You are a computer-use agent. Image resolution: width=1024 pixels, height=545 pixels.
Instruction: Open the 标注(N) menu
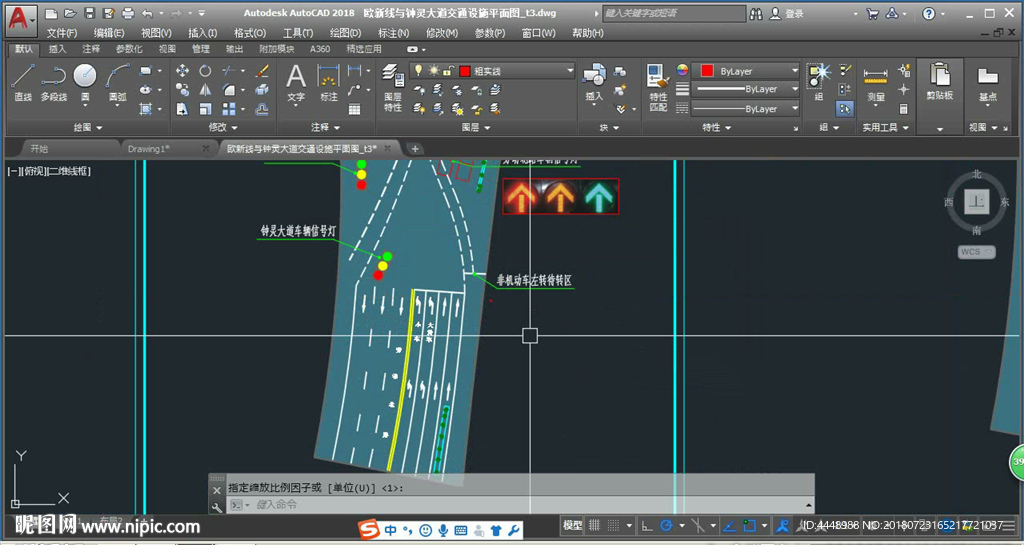click(393, 33)
